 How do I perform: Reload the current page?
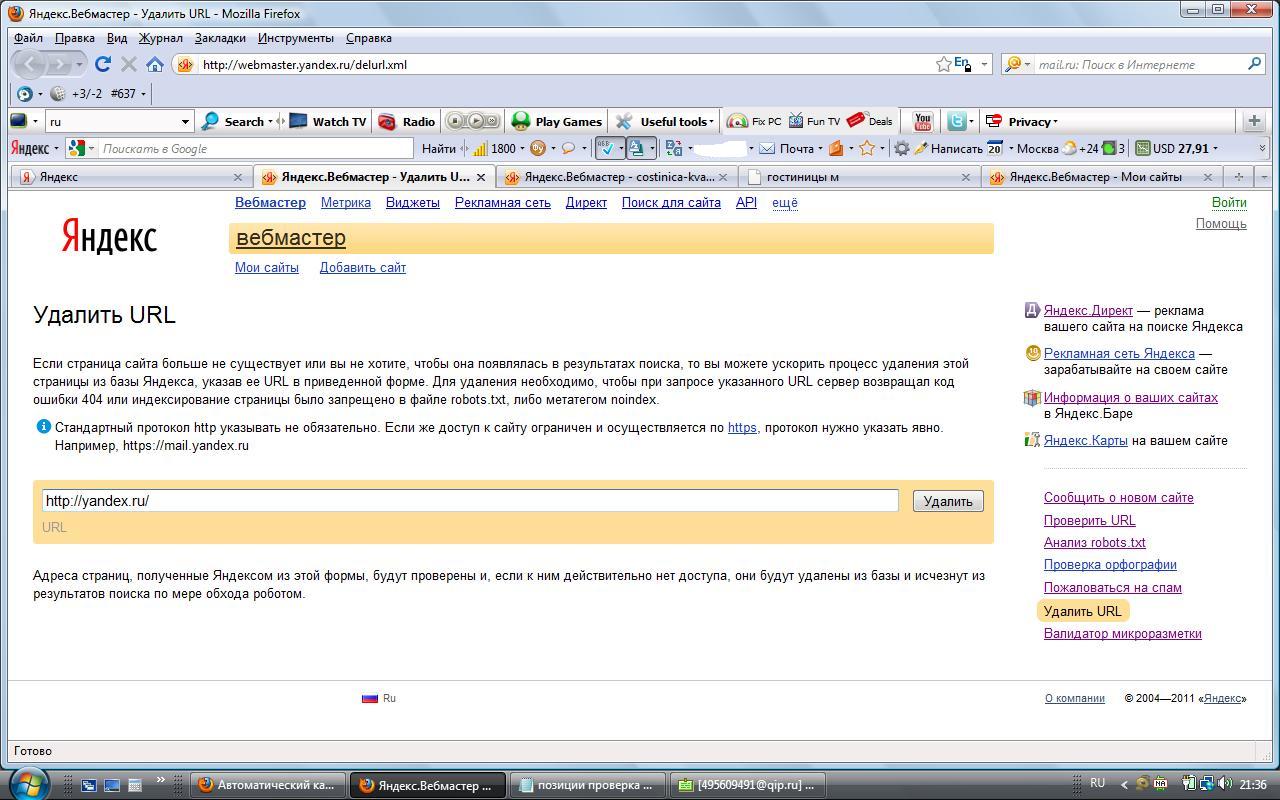(x=102, y=64)
